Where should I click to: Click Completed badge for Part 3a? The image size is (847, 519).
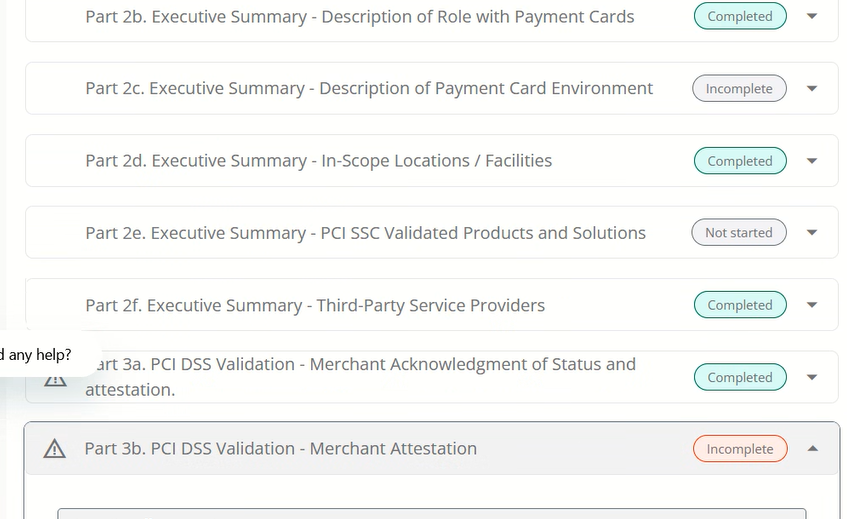[x=740, y=378]
